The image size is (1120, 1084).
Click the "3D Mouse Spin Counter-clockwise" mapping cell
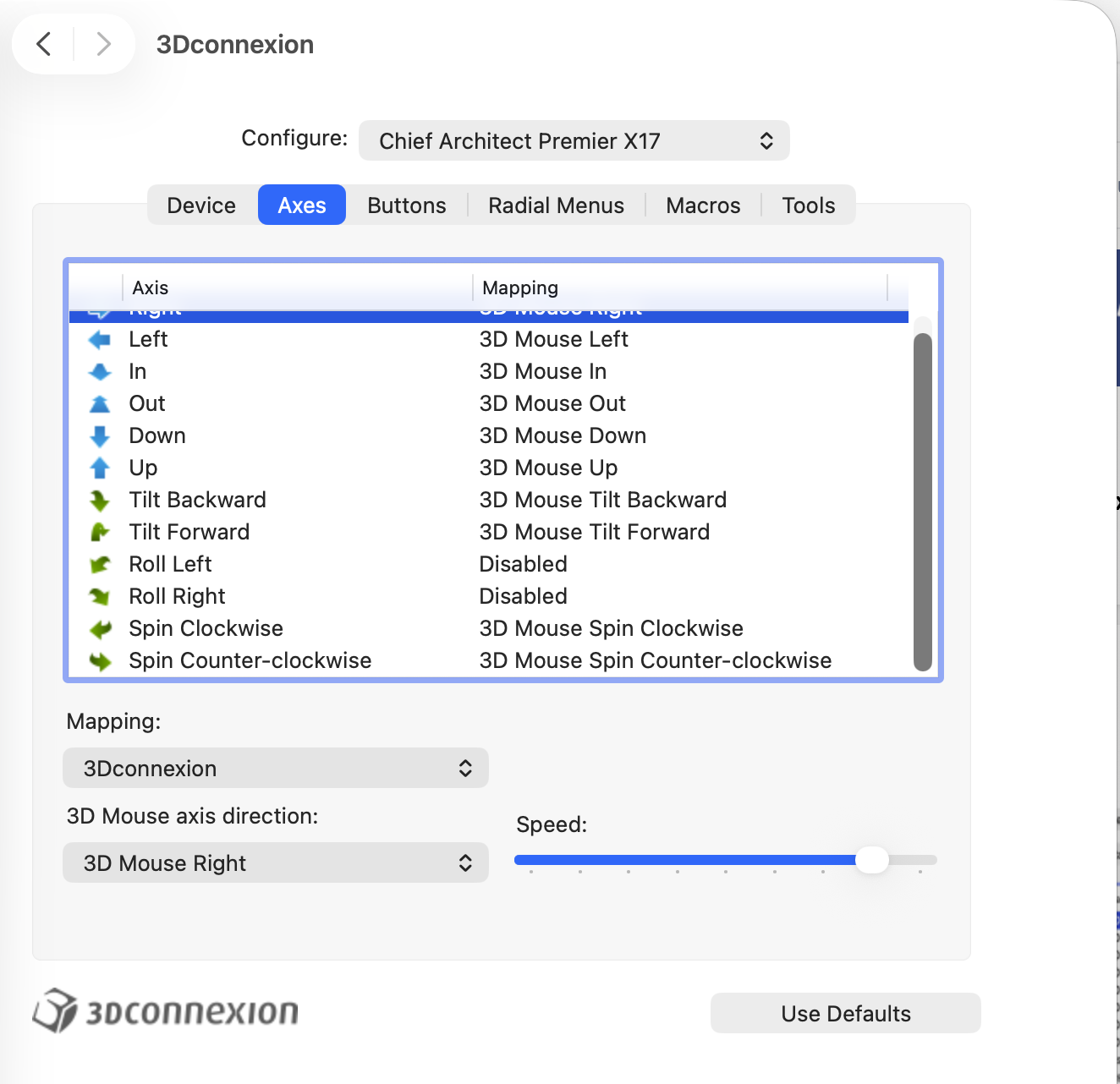click(x=656, y=661)
